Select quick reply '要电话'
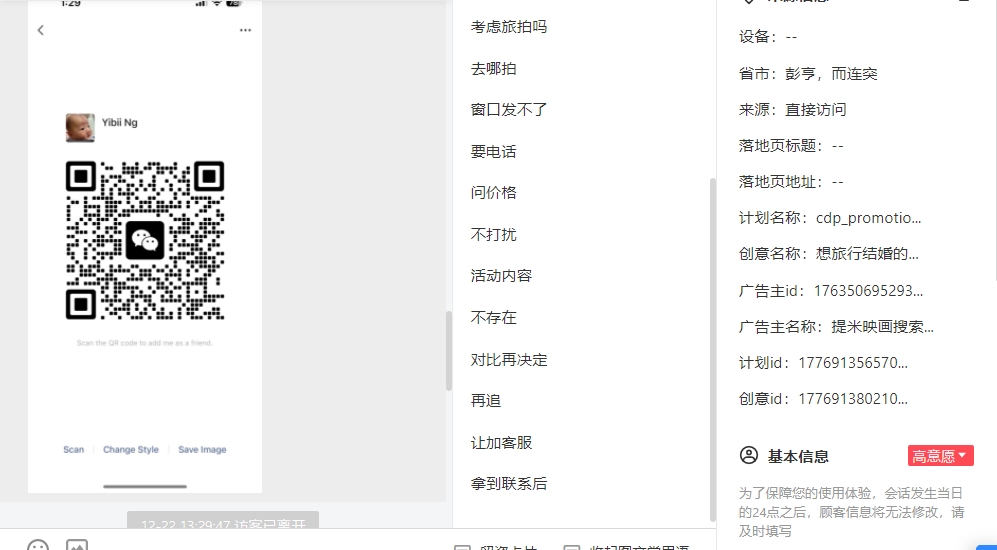This screenshot has width=997, height=550. (x=493, y=152)
